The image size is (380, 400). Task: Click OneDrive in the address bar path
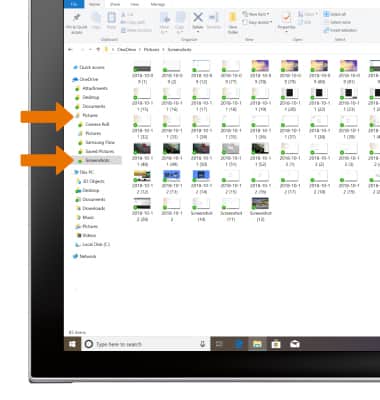pos(127,49)
